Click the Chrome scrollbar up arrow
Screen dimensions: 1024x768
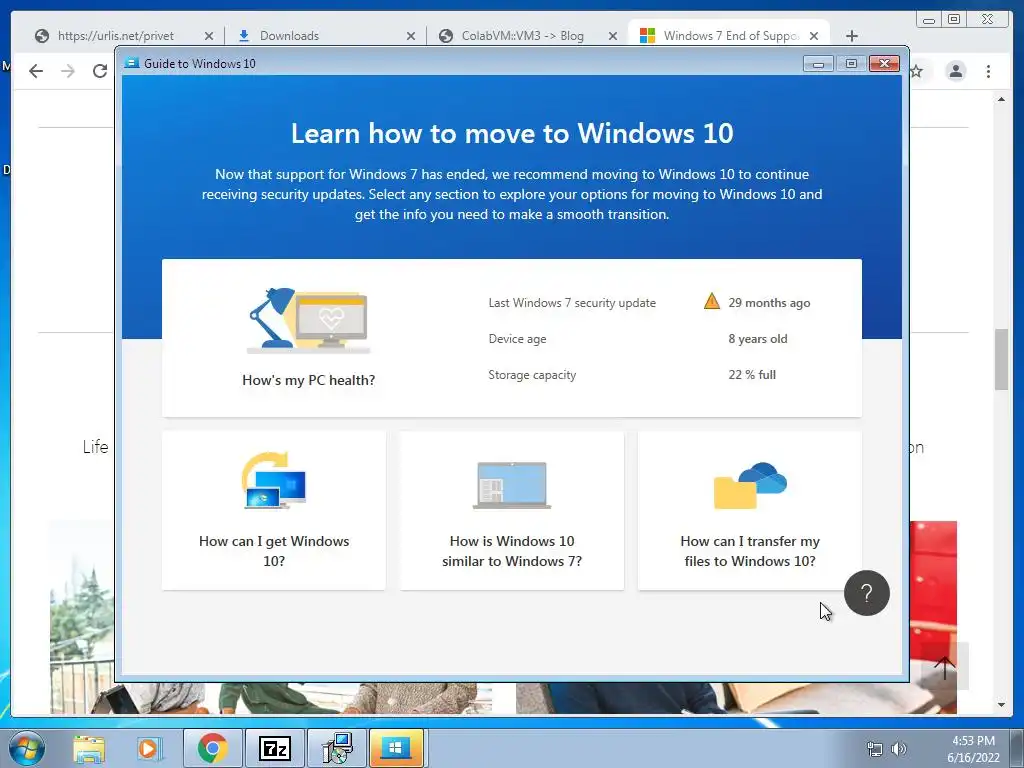[x=1001, y=99]
